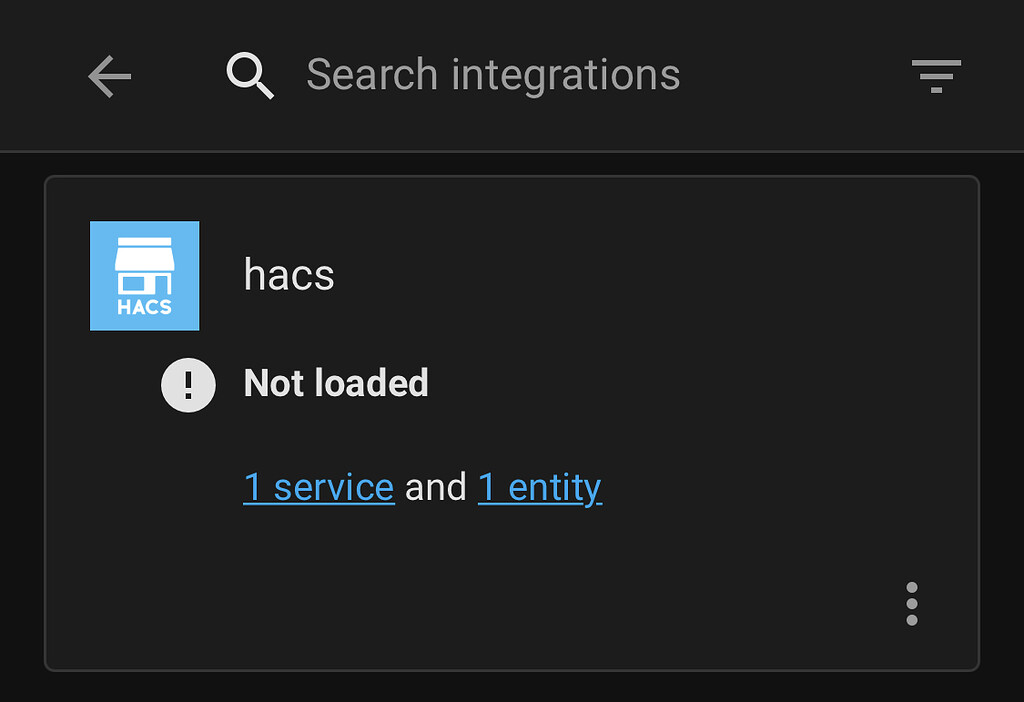Click the back arrow at top left
1024x702 pixels.
coord(108,76)
